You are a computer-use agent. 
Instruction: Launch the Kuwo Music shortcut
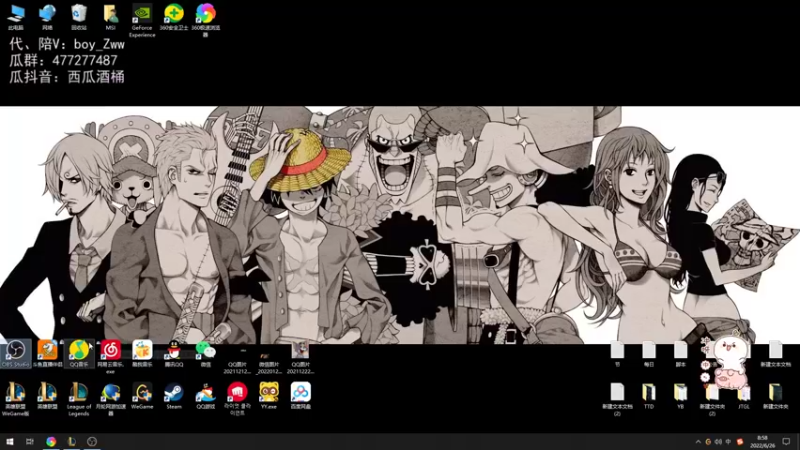point(142,354)
